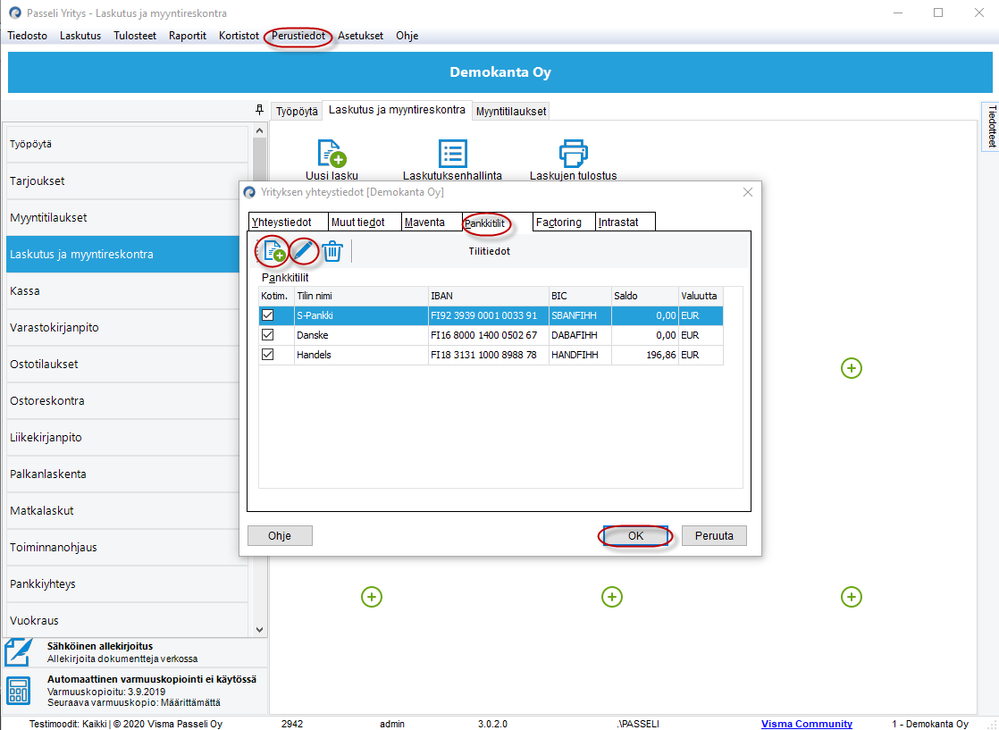Switch to the Pankkitilit tab
Image resolution: width=999 pixels, height=730 pixels.
click(x=497, y=222)
